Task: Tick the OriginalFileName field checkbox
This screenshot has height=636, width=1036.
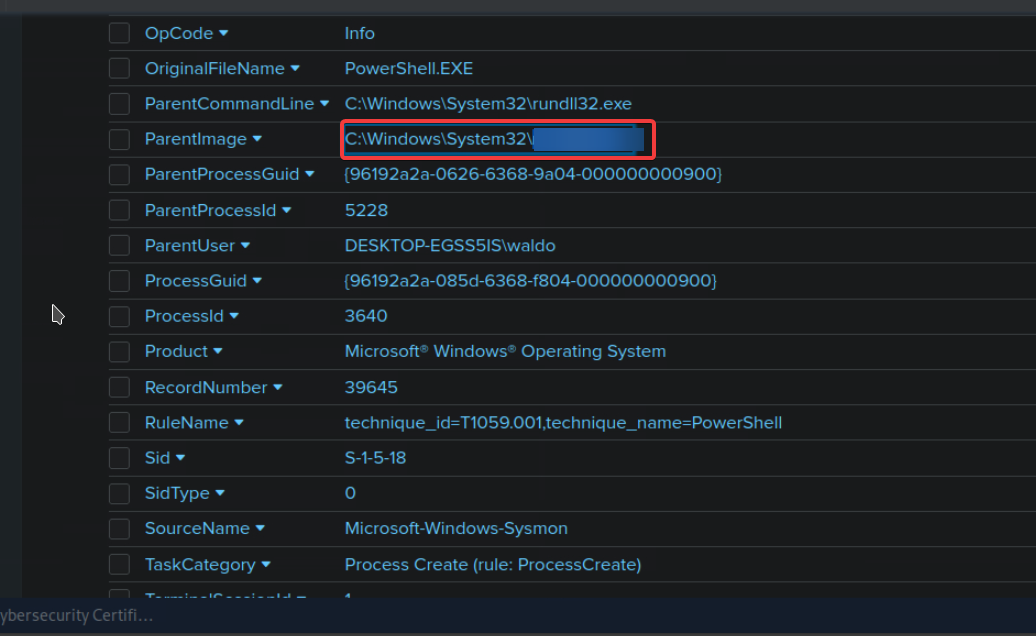Action: click(x=119, y=68)
